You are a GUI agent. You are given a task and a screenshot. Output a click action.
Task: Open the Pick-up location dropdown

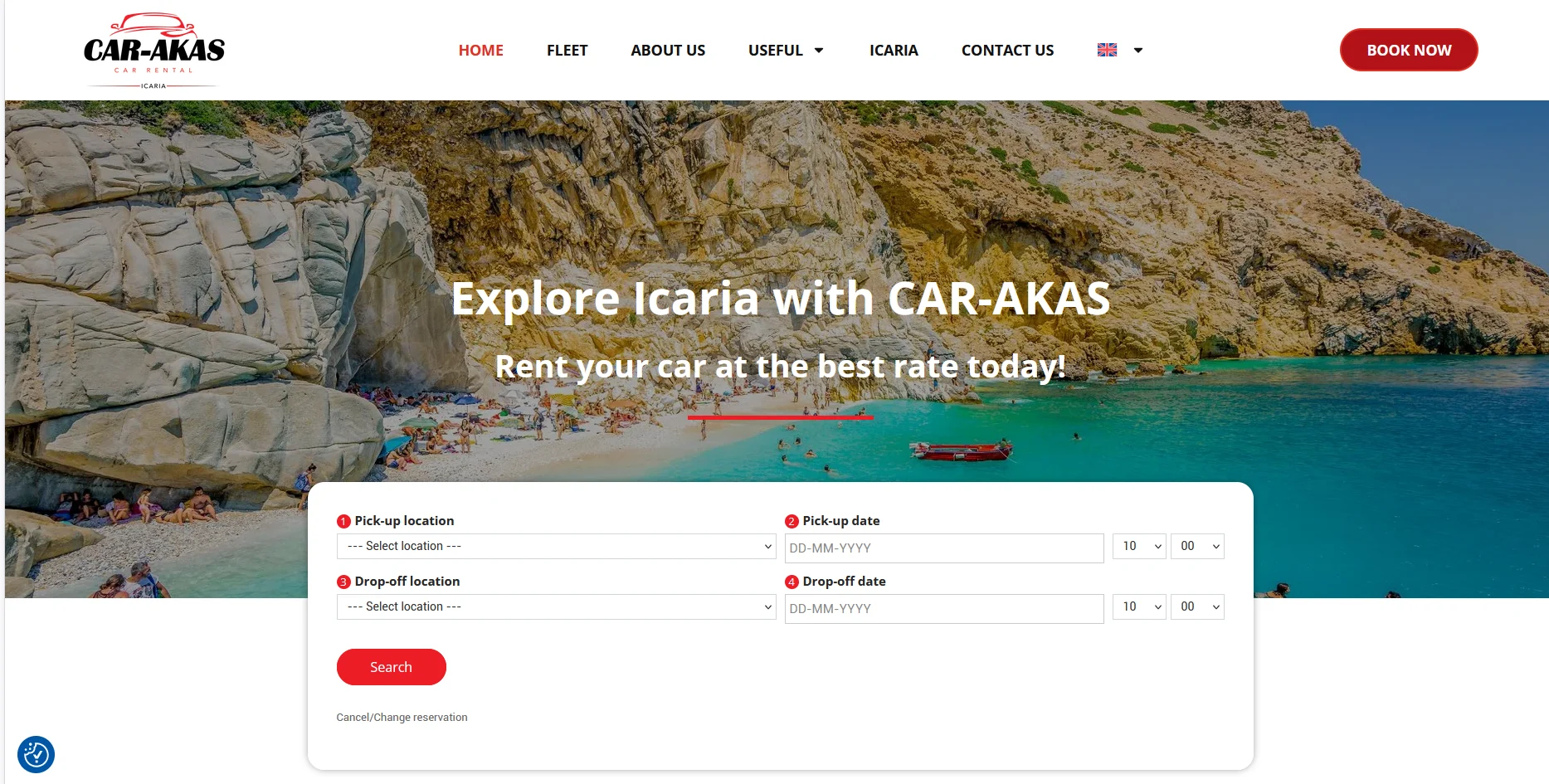(x=556, y=546)
